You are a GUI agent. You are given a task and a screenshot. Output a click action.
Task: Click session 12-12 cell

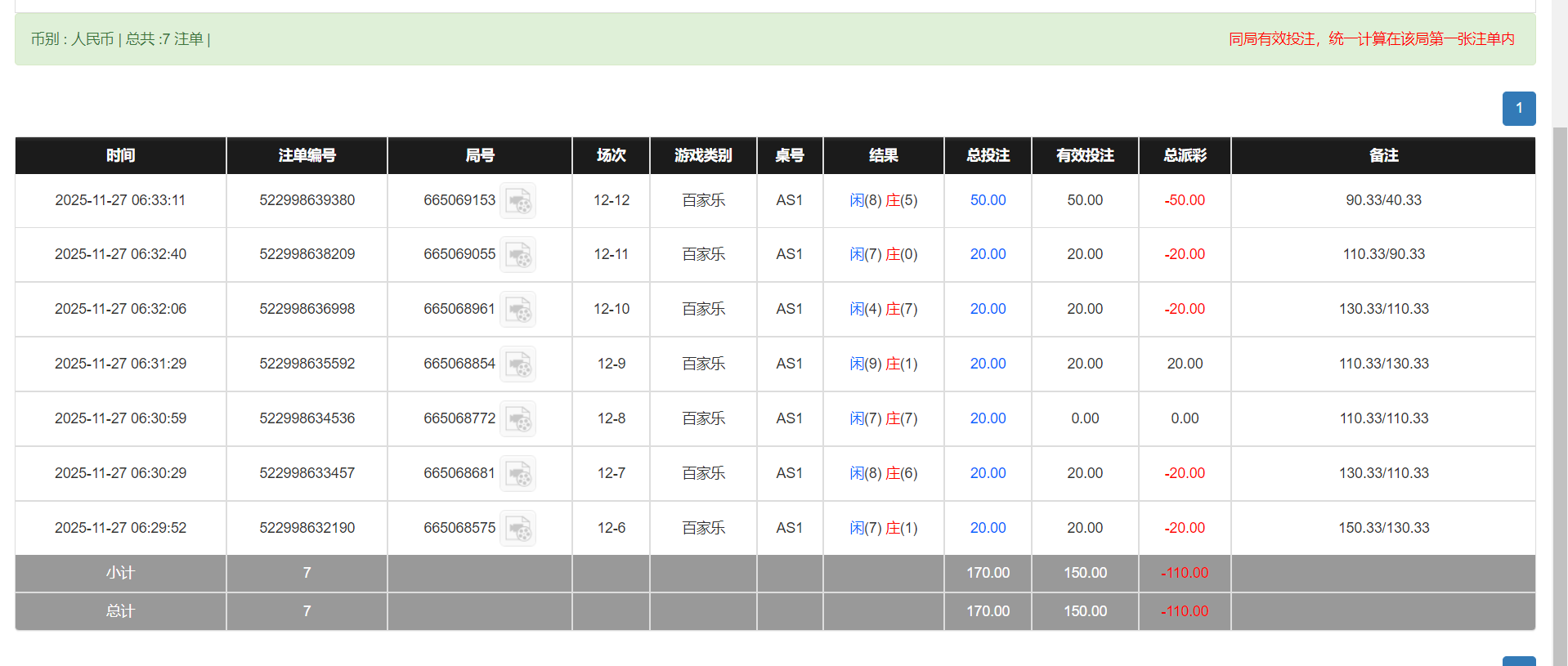(x=611, y=200)
